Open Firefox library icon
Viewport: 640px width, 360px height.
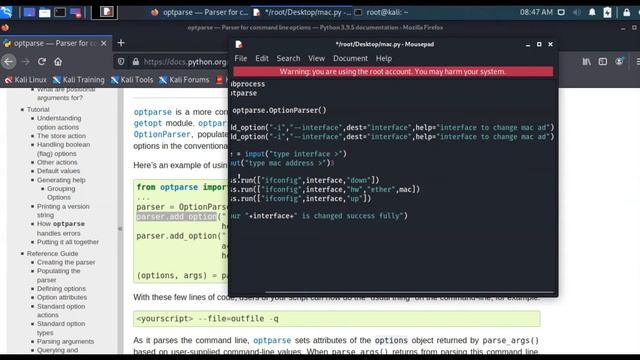click(587, 62)
